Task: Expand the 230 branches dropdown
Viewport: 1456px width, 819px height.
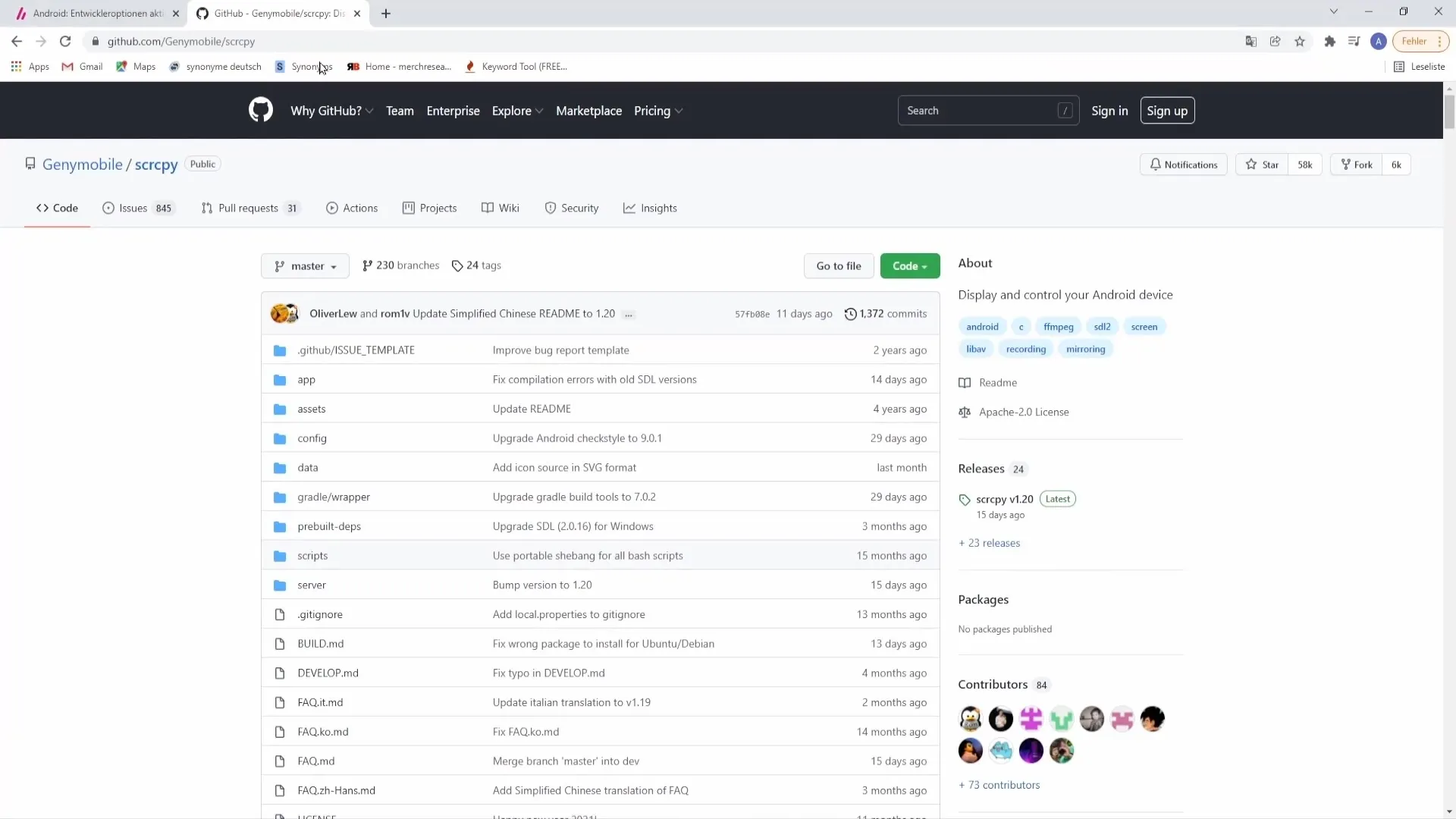Action: (400, 265)
